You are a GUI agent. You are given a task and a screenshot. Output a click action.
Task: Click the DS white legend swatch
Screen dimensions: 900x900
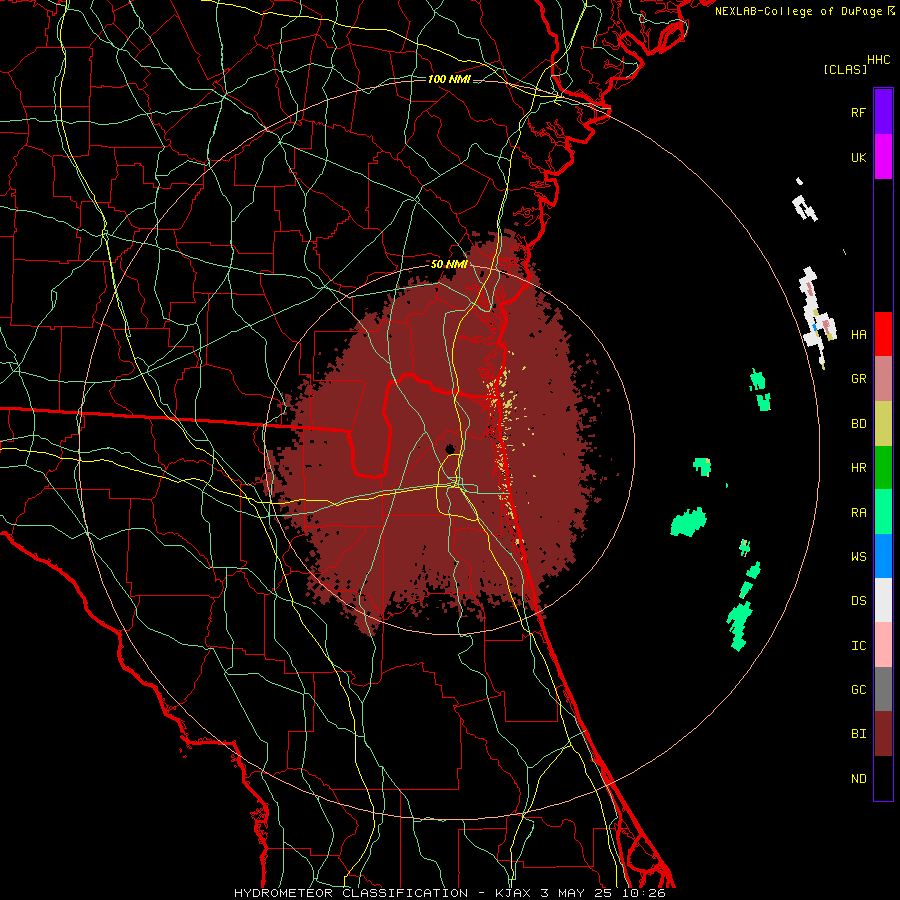tap(883, 600)
